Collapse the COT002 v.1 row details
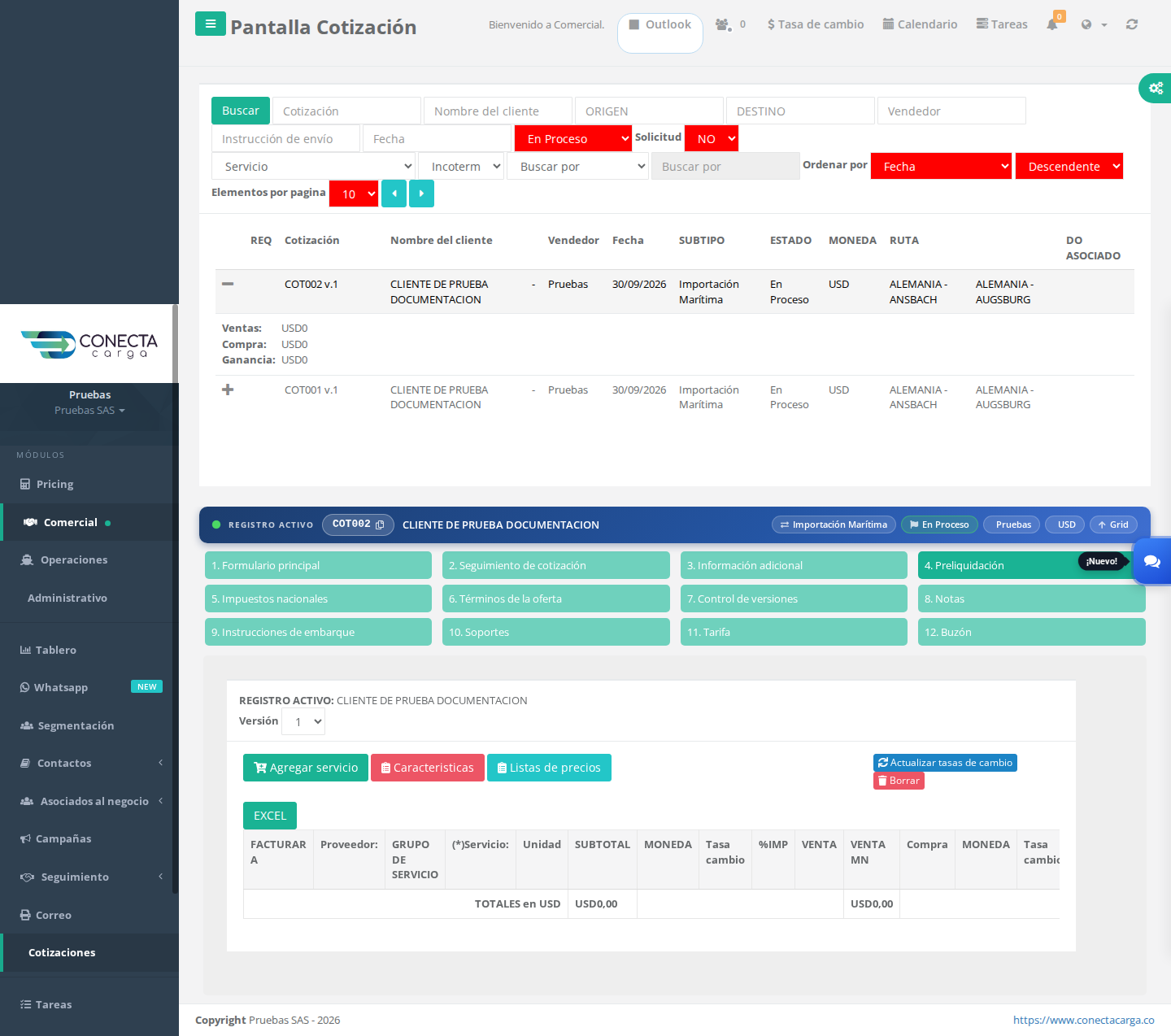Screen dimensions: 1171x1036 tap(228, 284)
